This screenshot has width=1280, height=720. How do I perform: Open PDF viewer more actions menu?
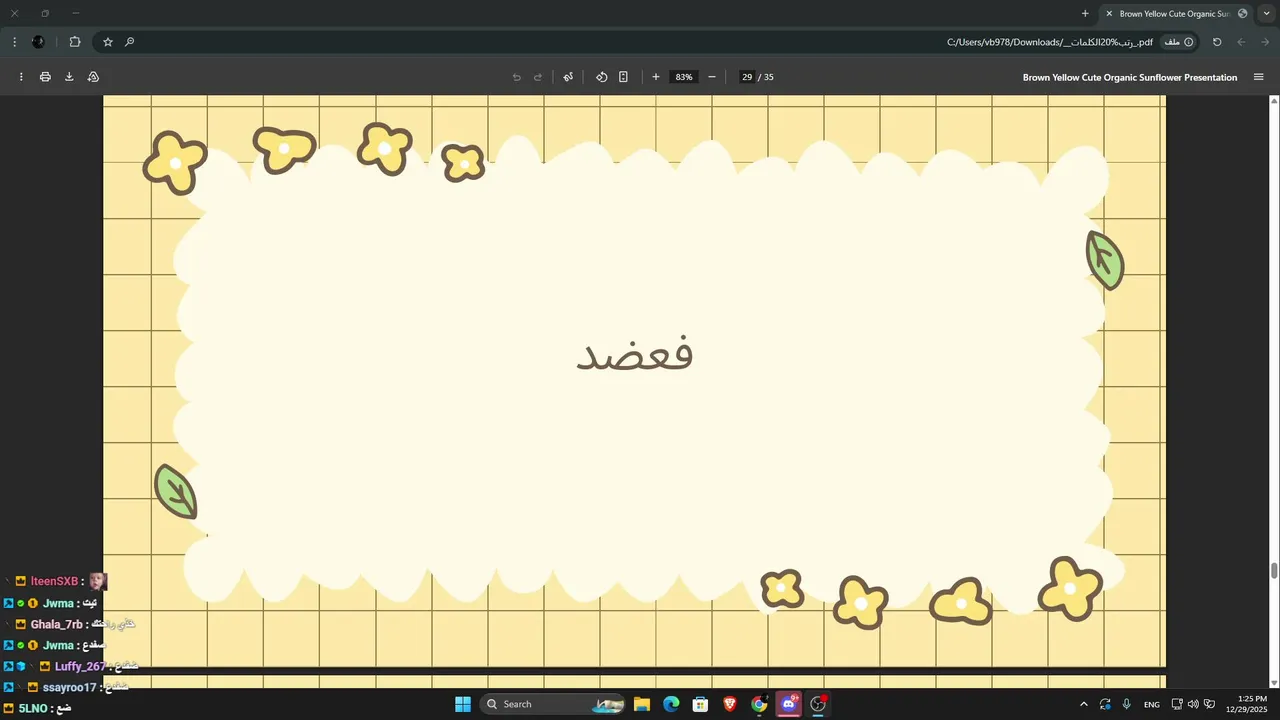click(21, 77)
